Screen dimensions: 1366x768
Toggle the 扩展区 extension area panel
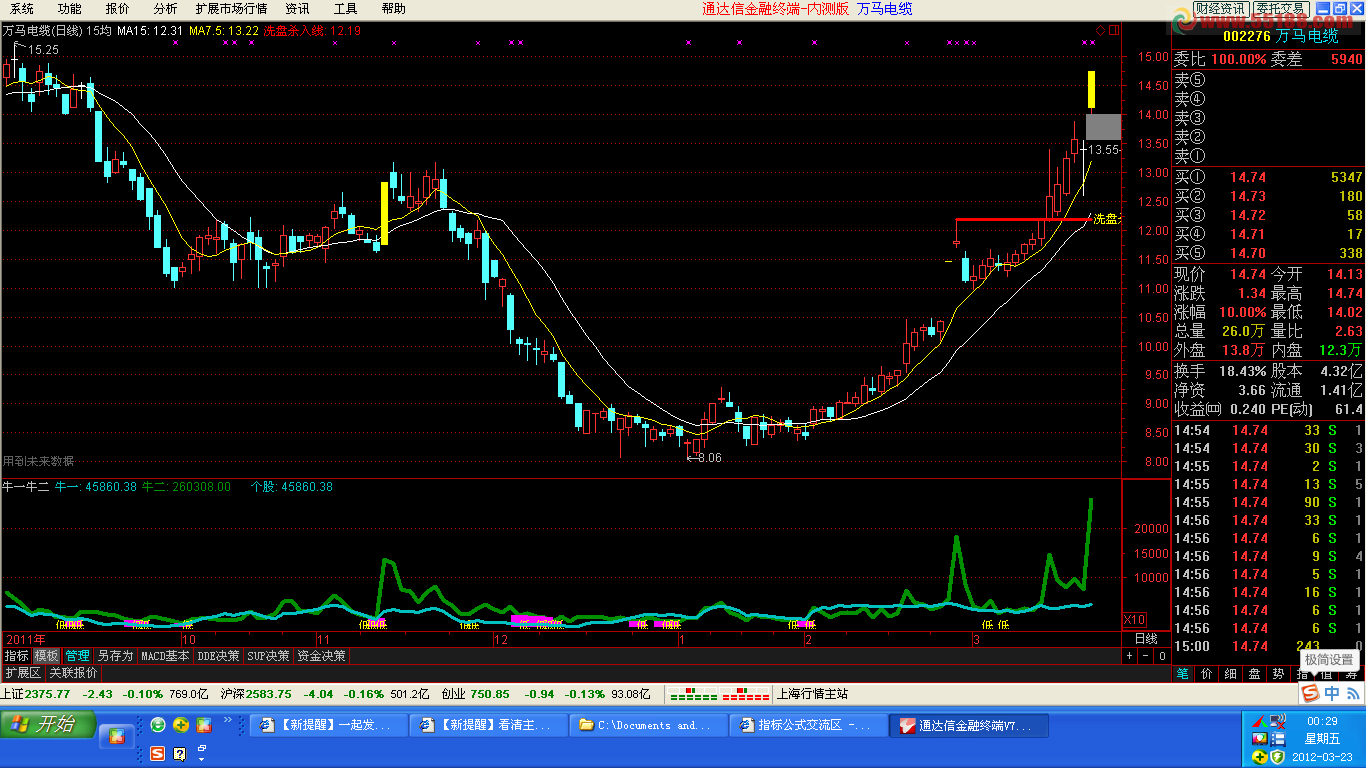coord(22,673)
